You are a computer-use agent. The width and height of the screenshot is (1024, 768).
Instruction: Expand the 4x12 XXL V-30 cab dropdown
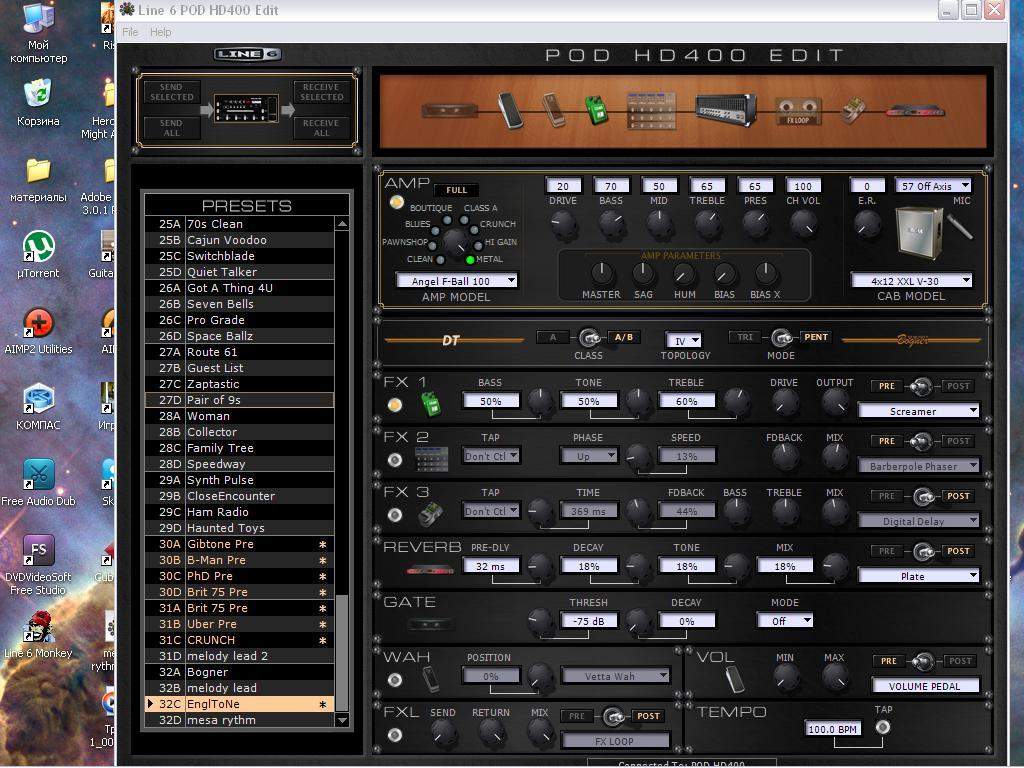pos(912,281)
